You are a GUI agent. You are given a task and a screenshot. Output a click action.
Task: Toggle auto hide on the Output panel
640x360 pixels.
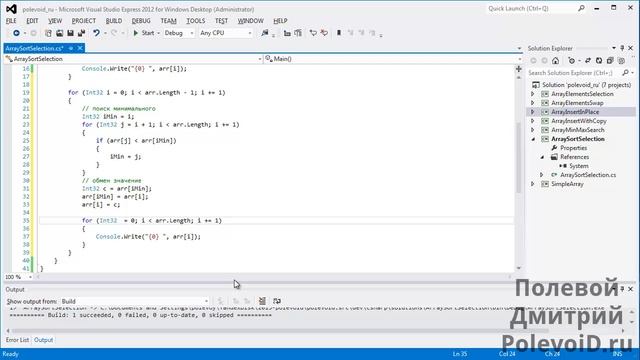pos(622,289)
